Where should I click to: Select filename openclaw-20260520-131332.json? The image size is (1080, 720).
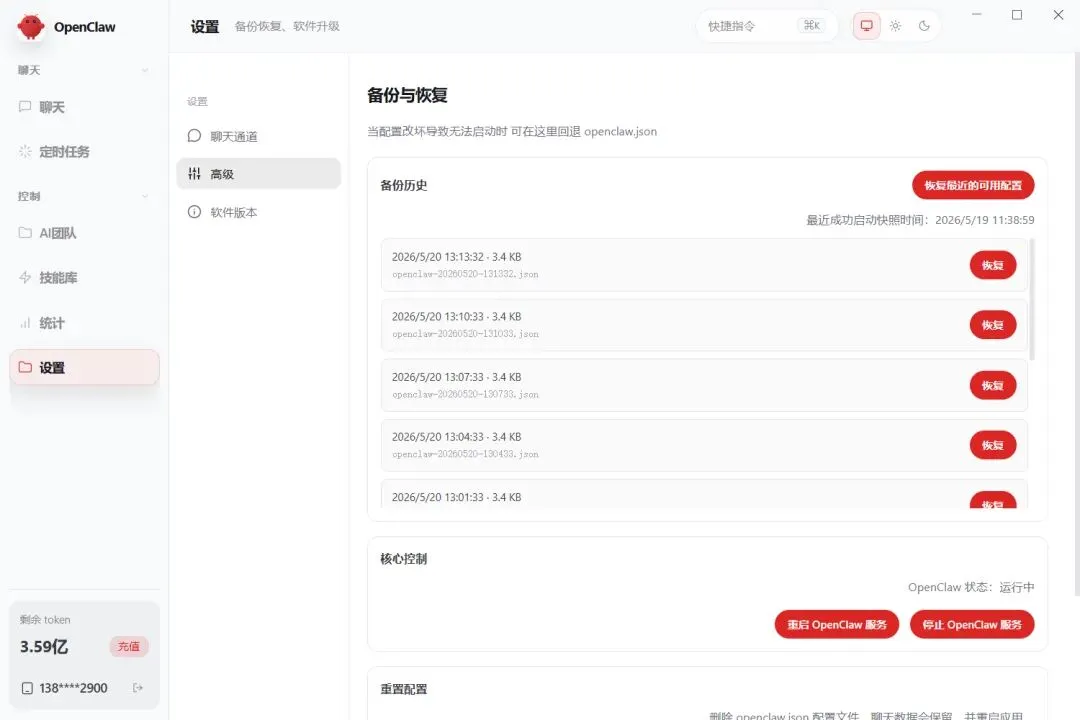point(465,274)
